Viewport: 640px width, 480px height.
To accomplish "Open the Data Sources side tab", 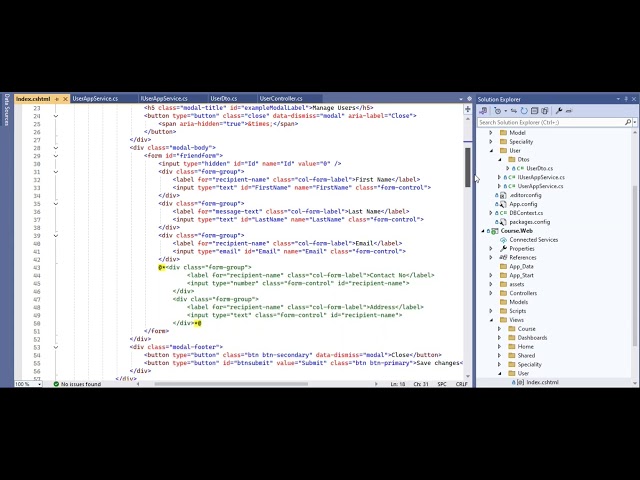I will pyautogui.click(x=7, y=109).
